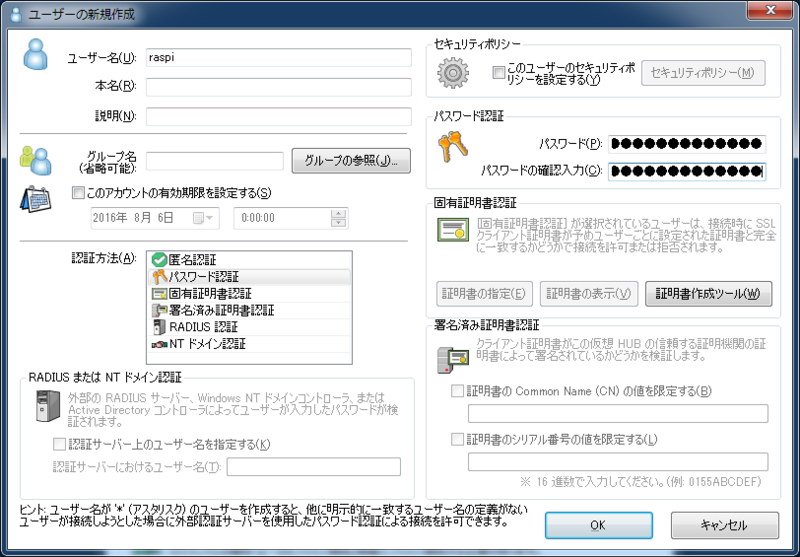Select パスワード認証 authentication method
This screenshot has width=800, height=557.
(249, 276)
